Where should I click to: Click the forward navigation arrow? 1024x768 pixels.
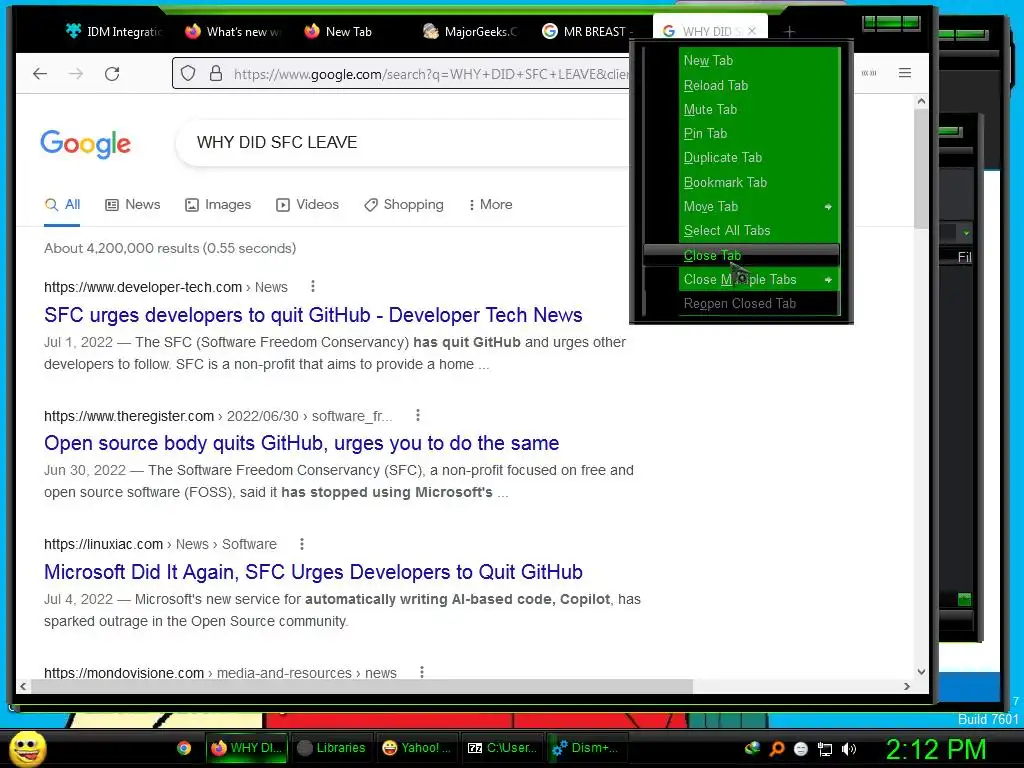[x=76, y=74]
